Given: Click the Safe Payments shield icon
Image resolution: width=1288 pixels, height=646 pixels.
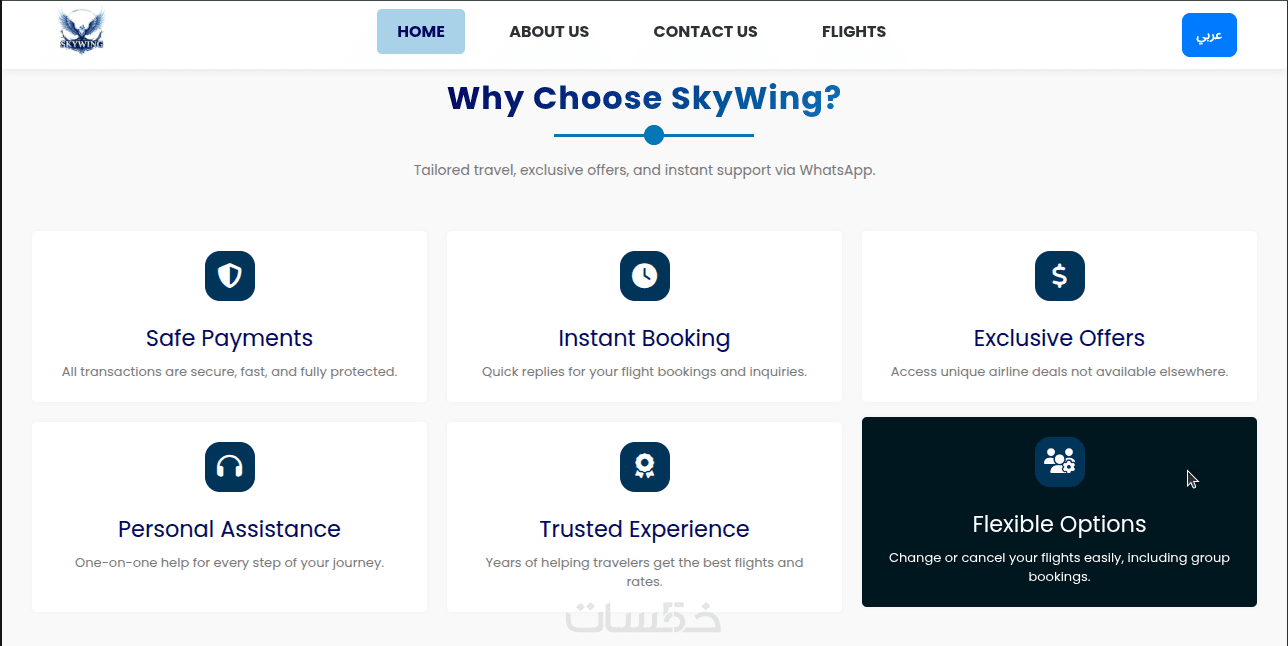Looking at the screenshot, I should point(230,276).
